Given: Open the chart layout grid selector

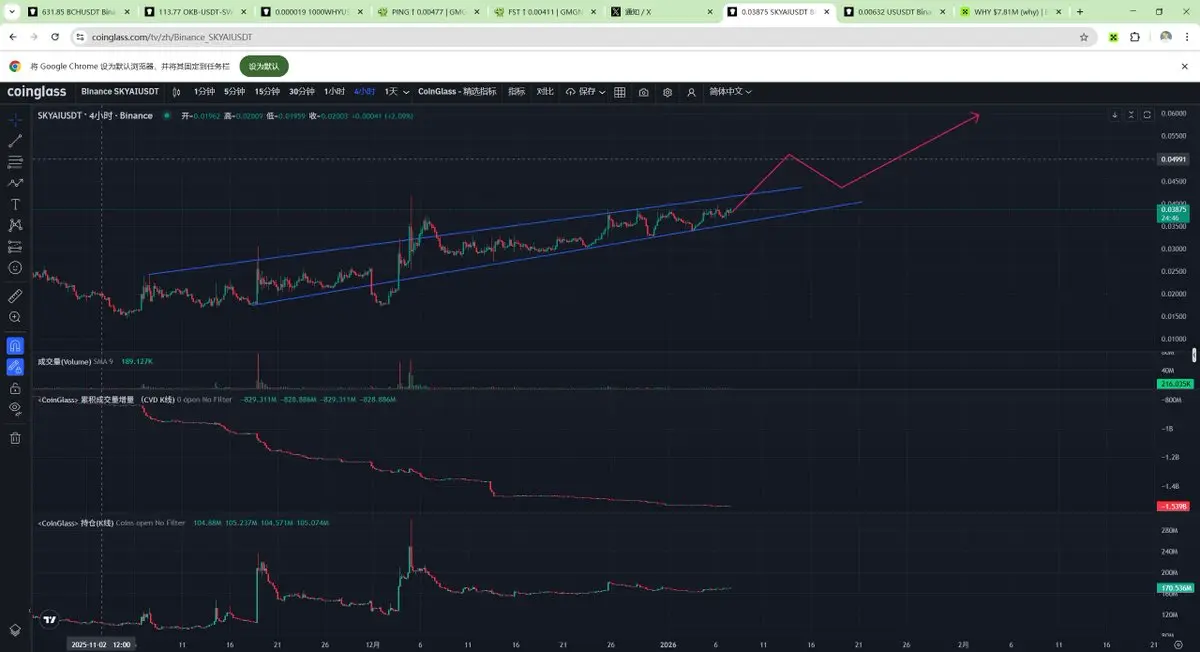Looking at the screenshot, I should (x=620, y=92).
